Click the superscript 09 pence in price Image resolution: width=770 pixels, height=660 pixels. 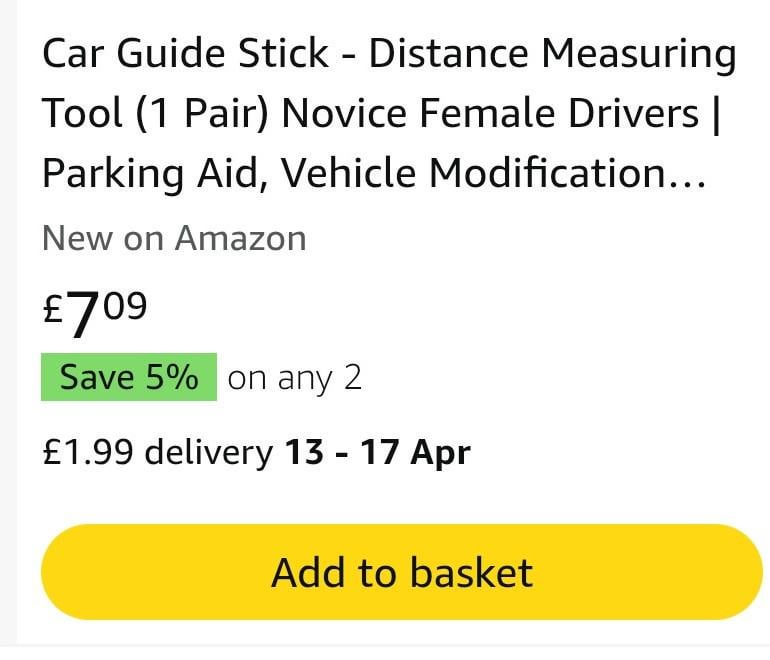click(125, 305)
